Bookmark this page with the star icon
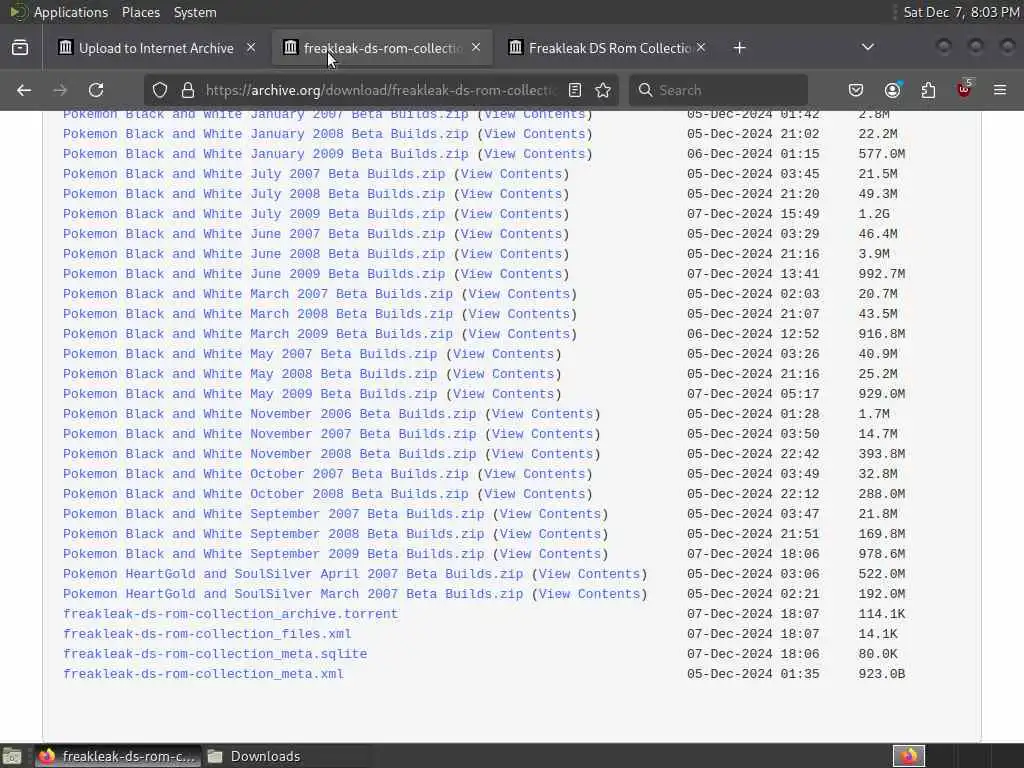 603,90
